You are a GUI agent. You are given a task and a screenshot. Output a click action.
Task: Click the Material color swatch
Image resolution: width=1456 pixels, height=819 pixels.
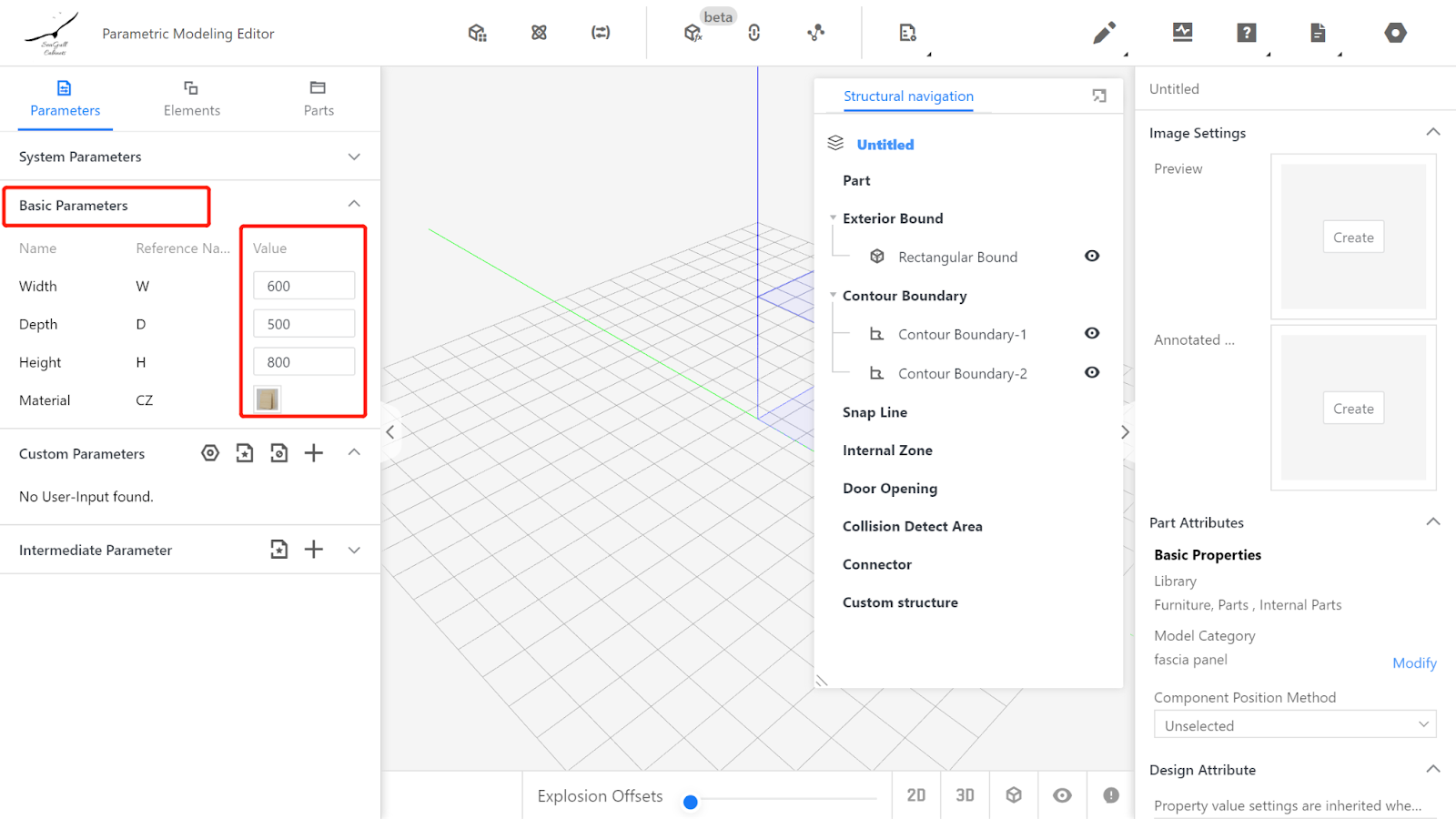[268, 399]
